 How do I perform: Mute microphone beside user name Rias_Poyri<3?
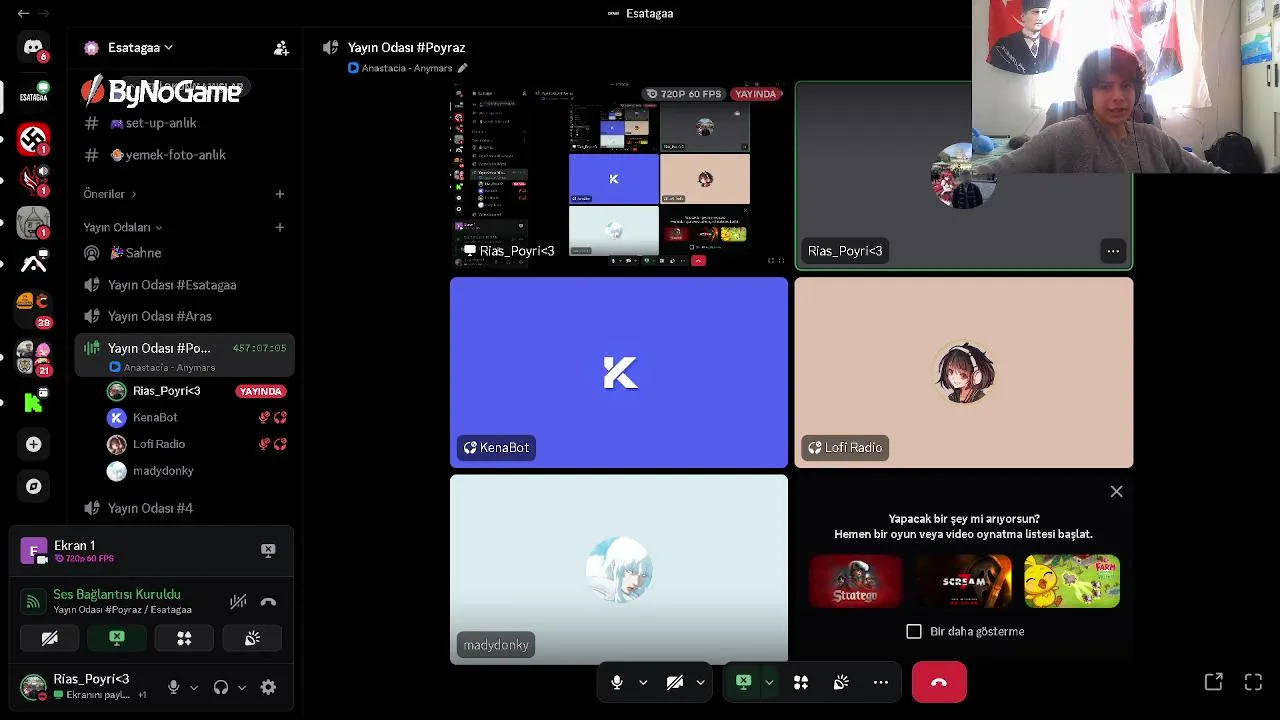[173, 687]
